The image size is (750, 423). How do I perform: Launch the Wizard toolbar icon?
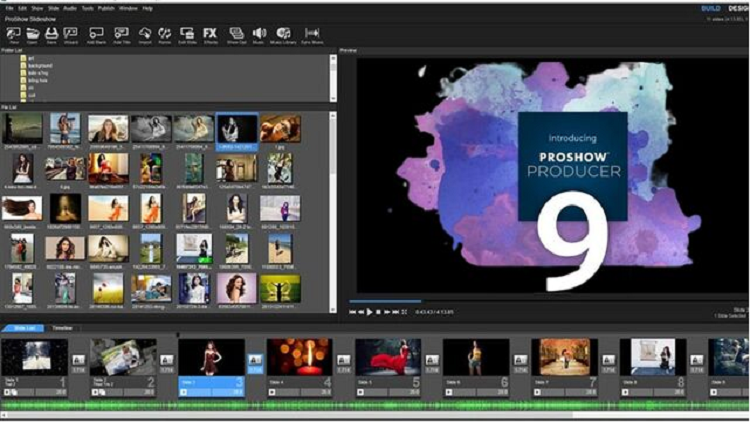click(x=70, y=35)
